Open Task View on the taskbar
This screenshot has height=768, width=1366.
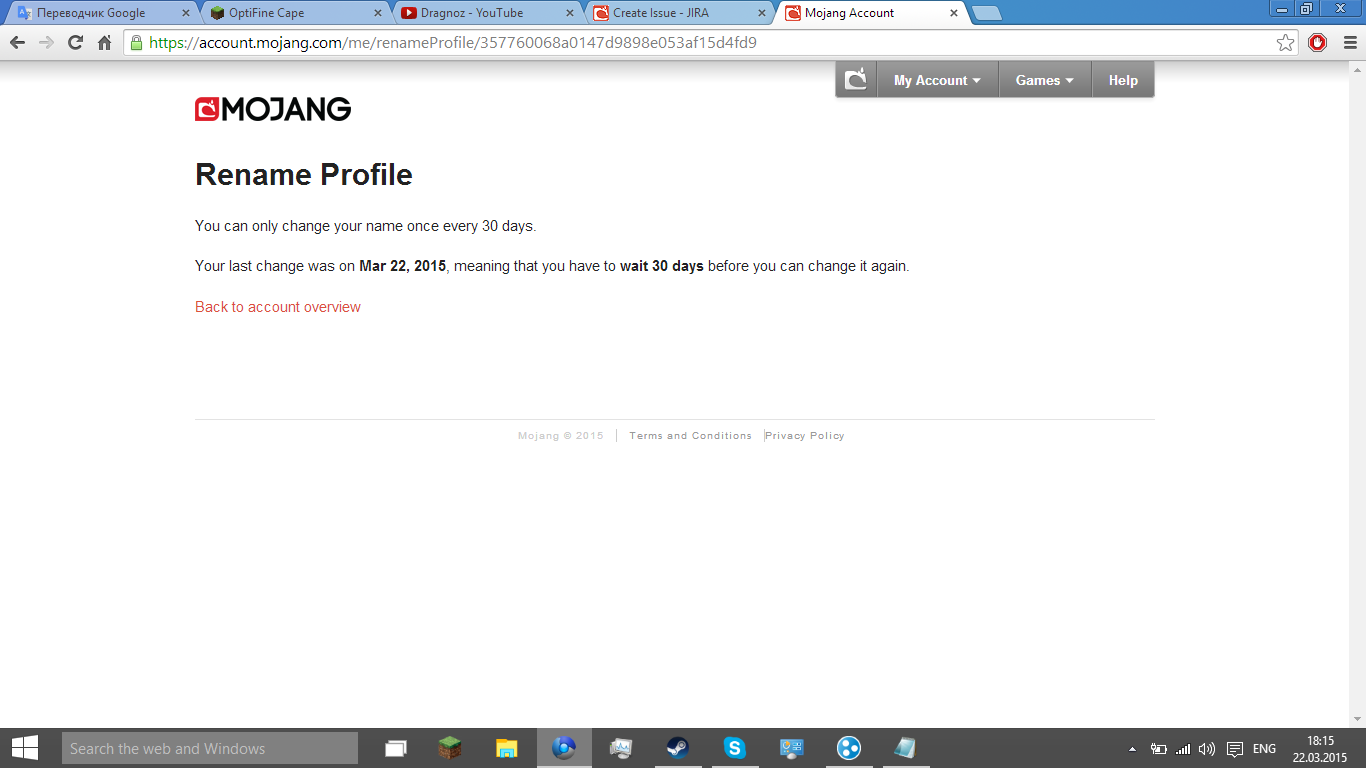coord(396,748)
